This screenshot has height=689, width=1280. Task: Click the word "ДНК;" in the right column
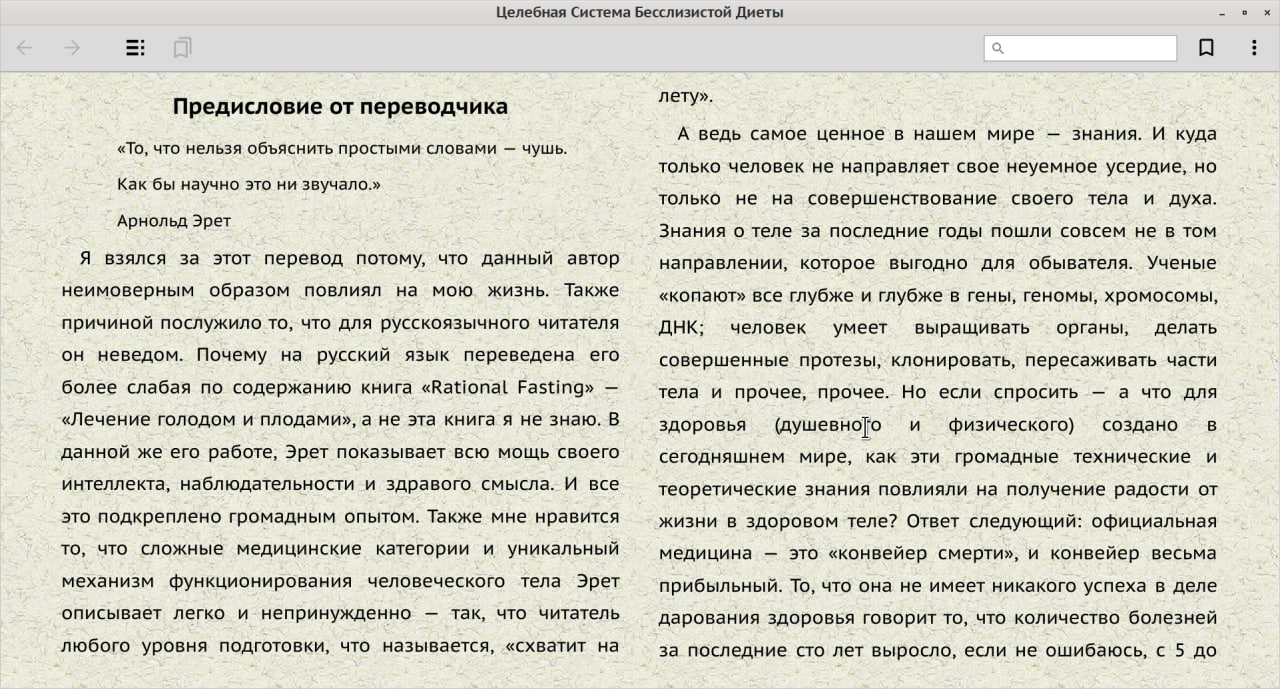tap(682, 328)
